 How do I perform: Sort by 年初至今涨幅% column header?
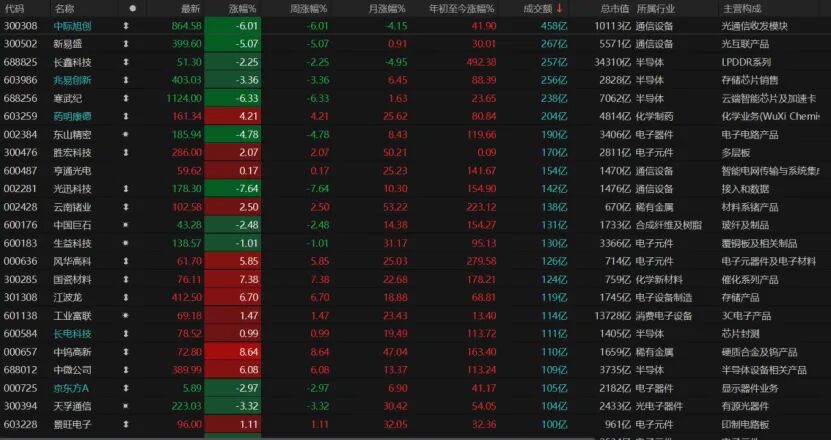(x=461, y=8)
